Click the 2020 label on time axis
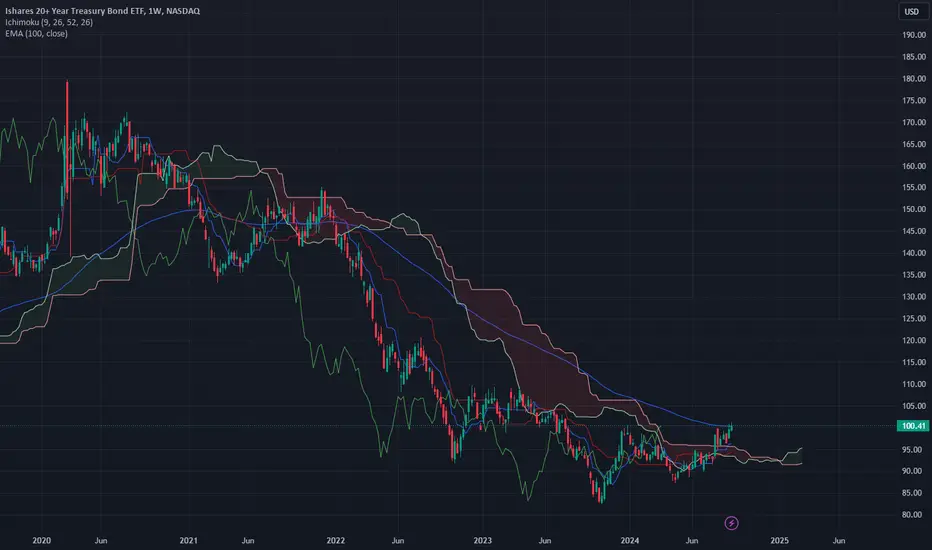 (42, 540)
